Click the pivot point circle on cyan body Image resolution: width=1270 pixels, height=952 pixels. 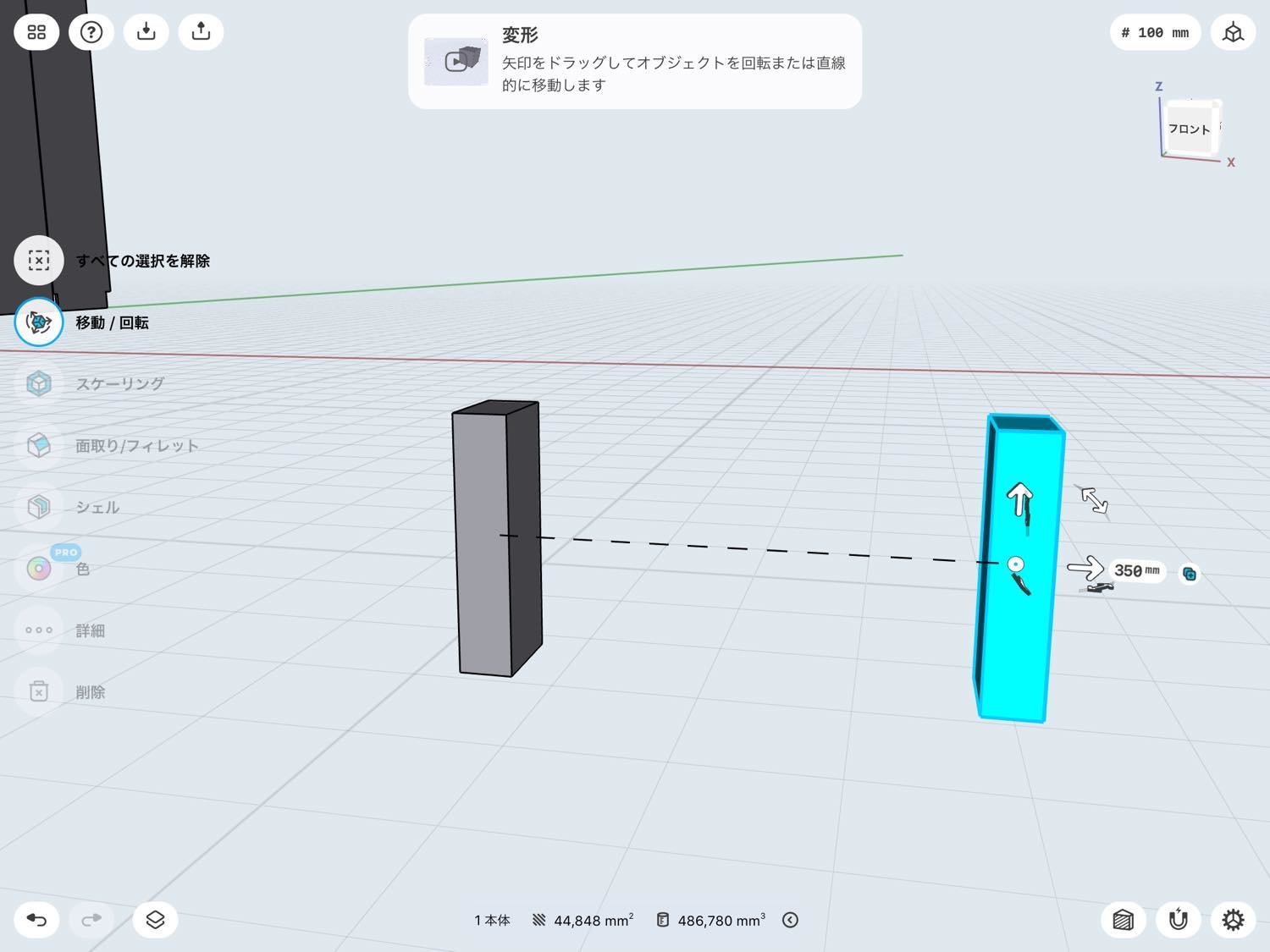(x=1015, y=564)
